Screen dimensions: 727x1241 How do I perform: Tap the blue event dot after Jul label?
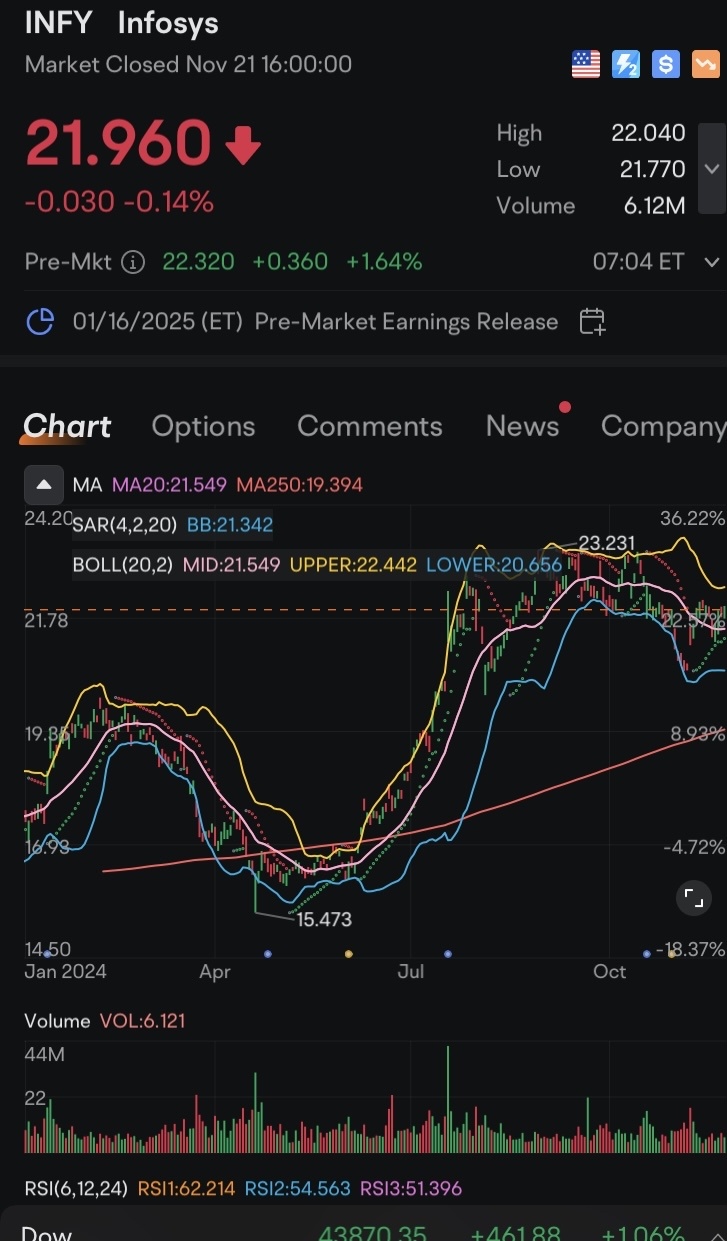pyautogui.click(x=447, y=954)
